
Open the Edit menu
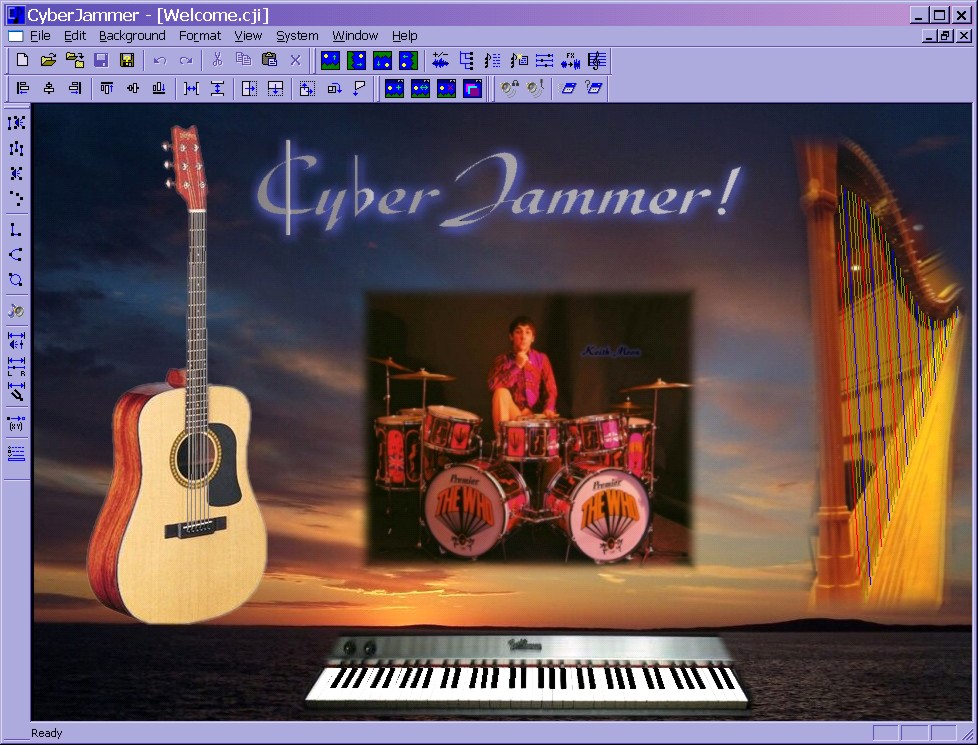click(x=75, y=36)
